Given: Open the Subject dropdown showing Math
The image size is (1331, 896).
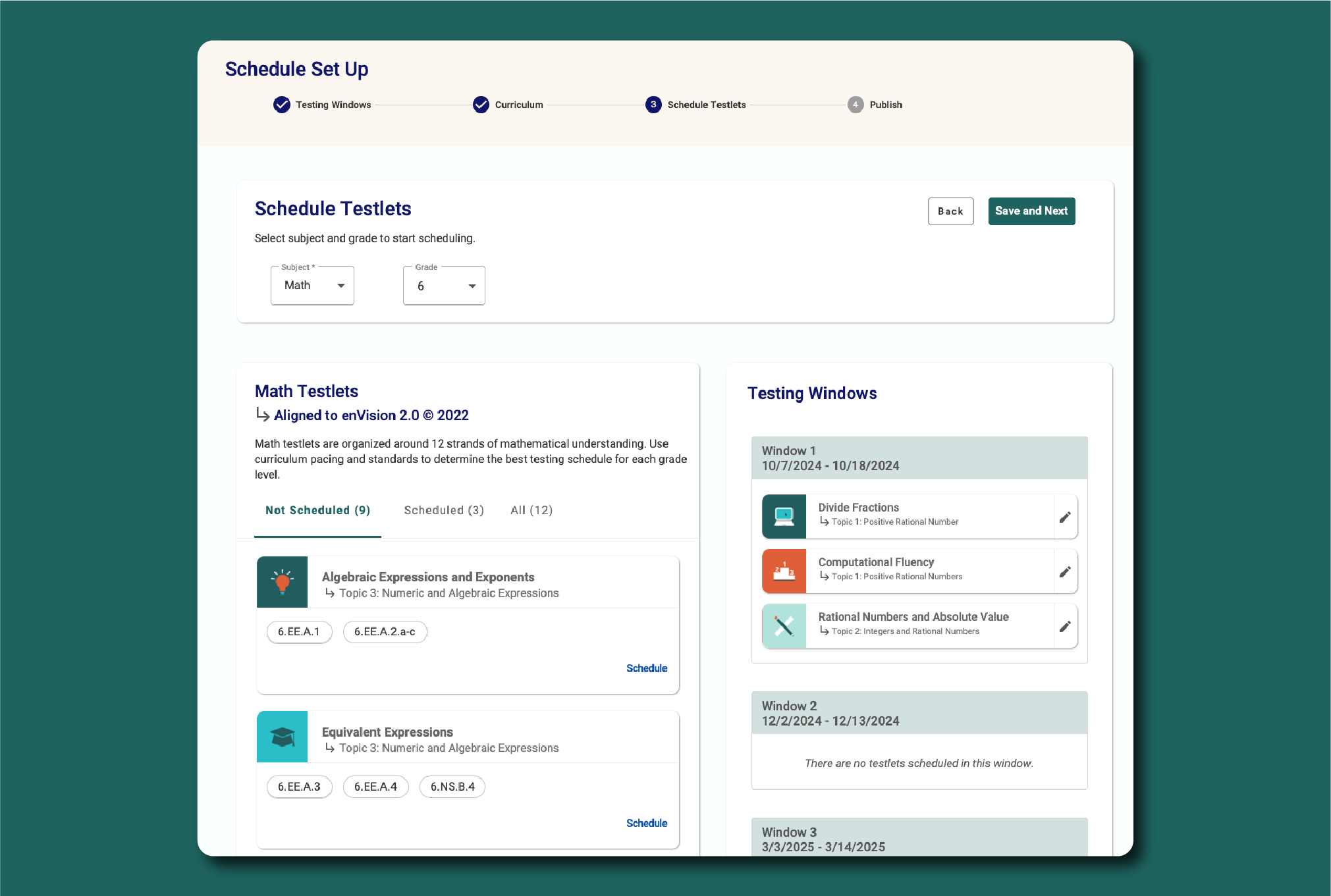Looking at the screenshot, I should (x=312, y=286).
